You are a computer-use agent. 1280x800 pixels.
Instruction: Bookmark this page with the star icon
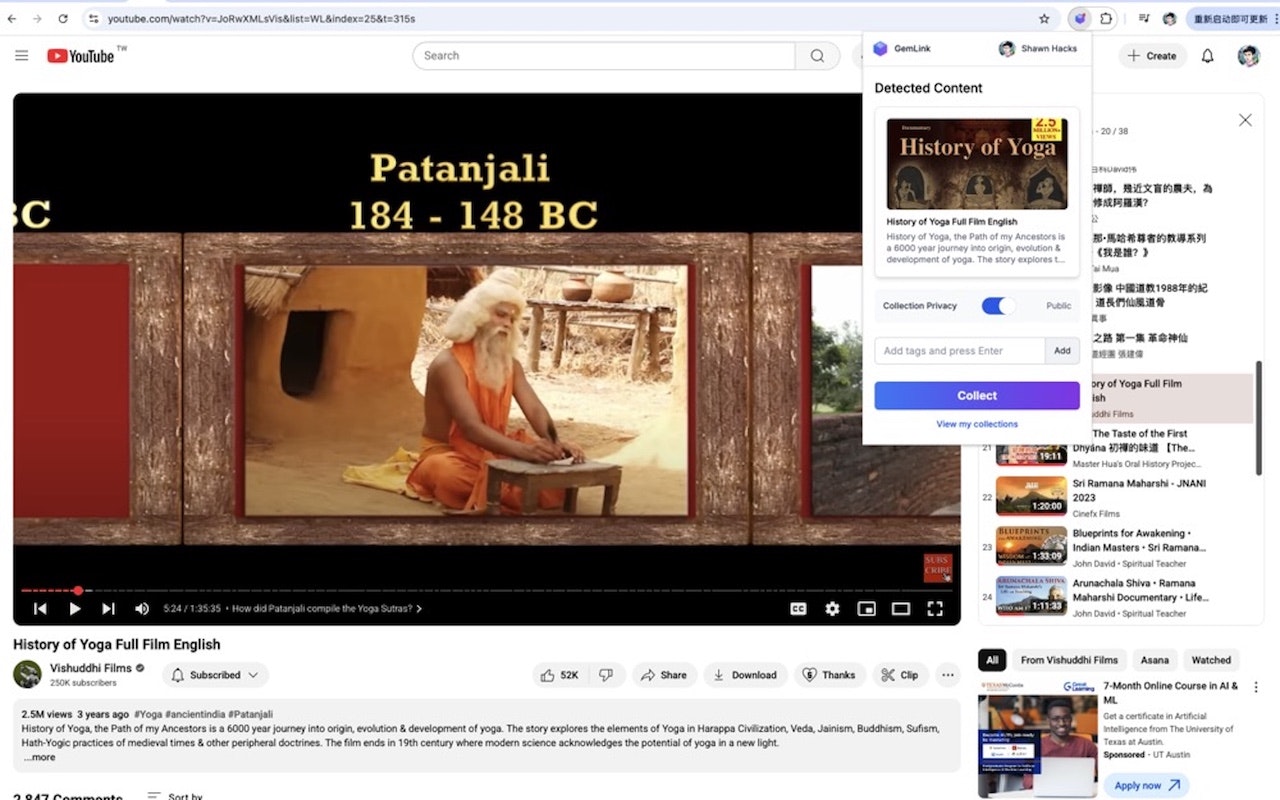tap(1044, 18)
